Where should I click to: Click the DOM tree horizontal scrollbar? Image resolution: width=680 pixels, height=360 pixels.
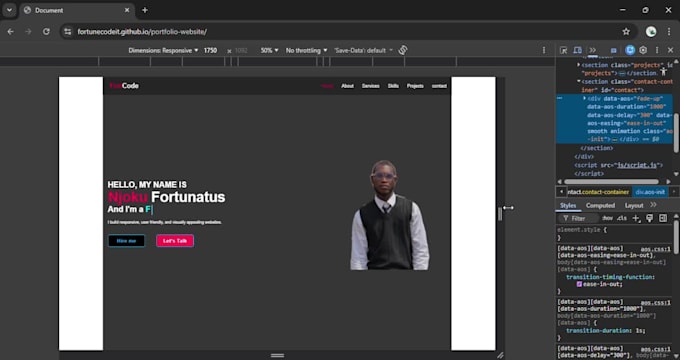611,182
